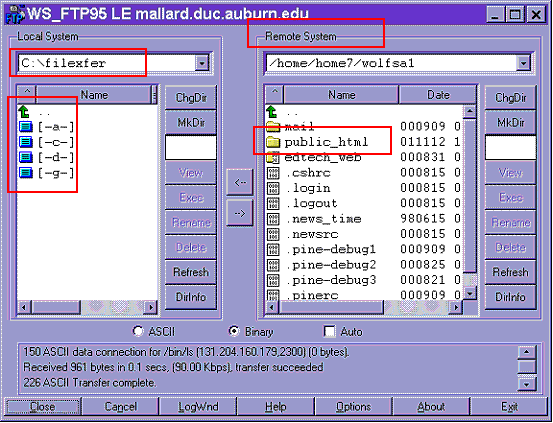Click the remote list scroll-up arrow
The width and height of the screenshot is (553, 423).
(470, 111)
